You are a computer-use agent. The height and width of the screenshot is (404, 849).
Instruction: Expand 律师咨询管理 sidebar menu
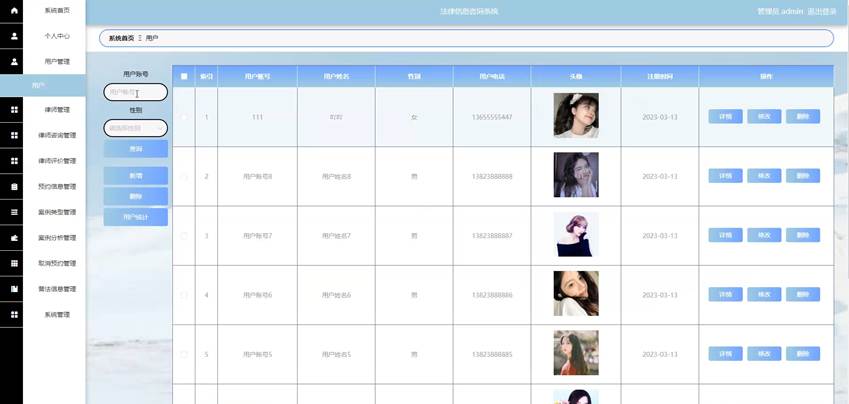(x=57, y=135)
